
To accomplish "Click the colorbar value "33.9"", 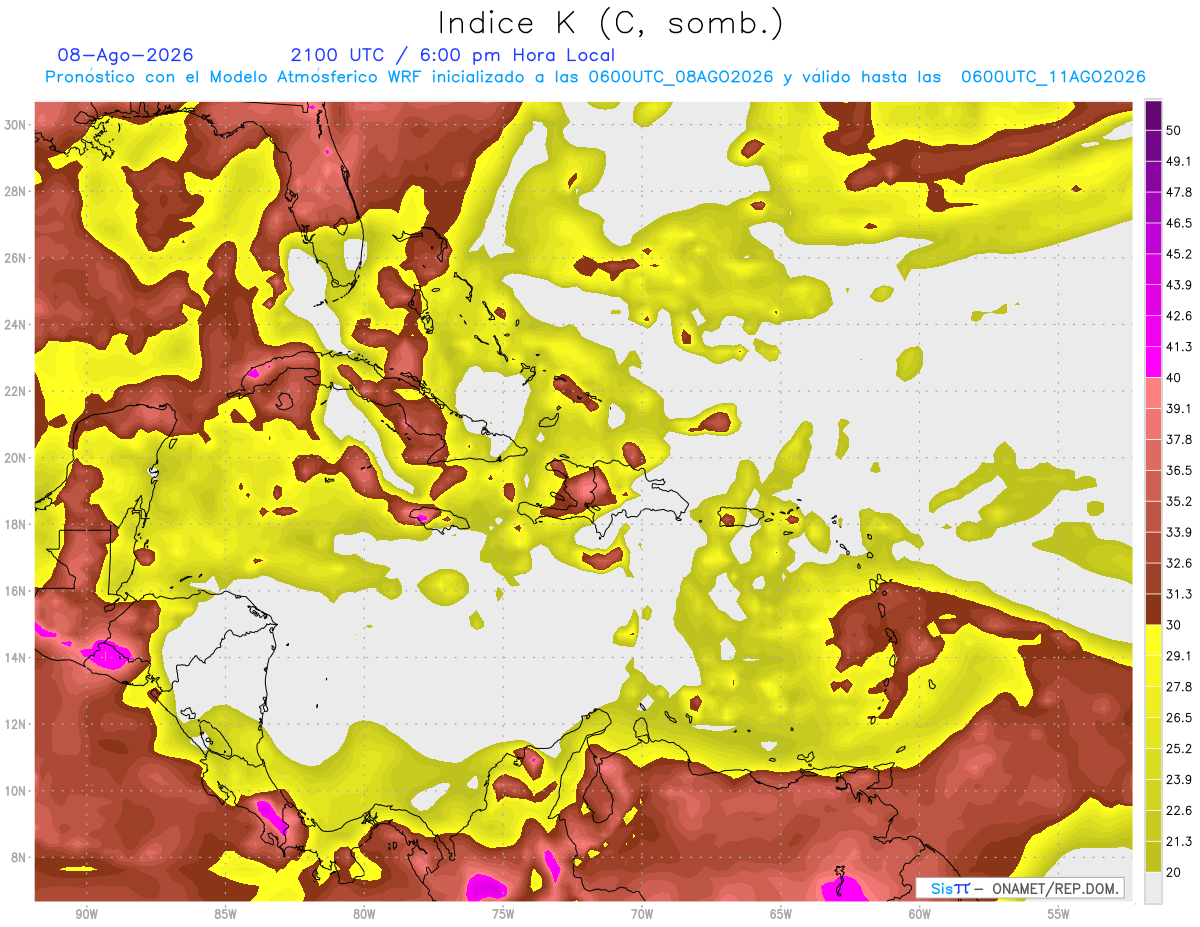I will [1180, 532].
